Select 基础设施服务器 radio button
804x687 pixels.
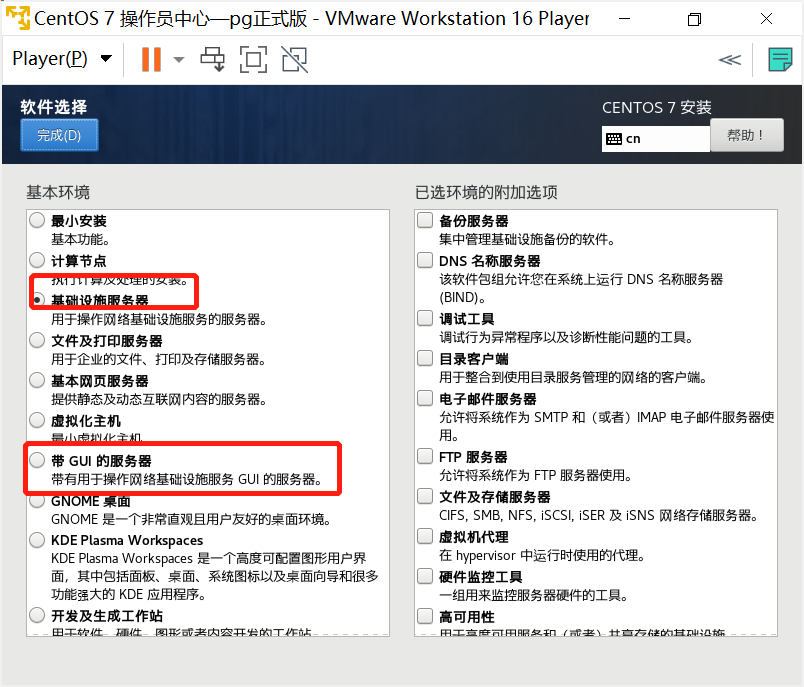[x=37, y=299]
